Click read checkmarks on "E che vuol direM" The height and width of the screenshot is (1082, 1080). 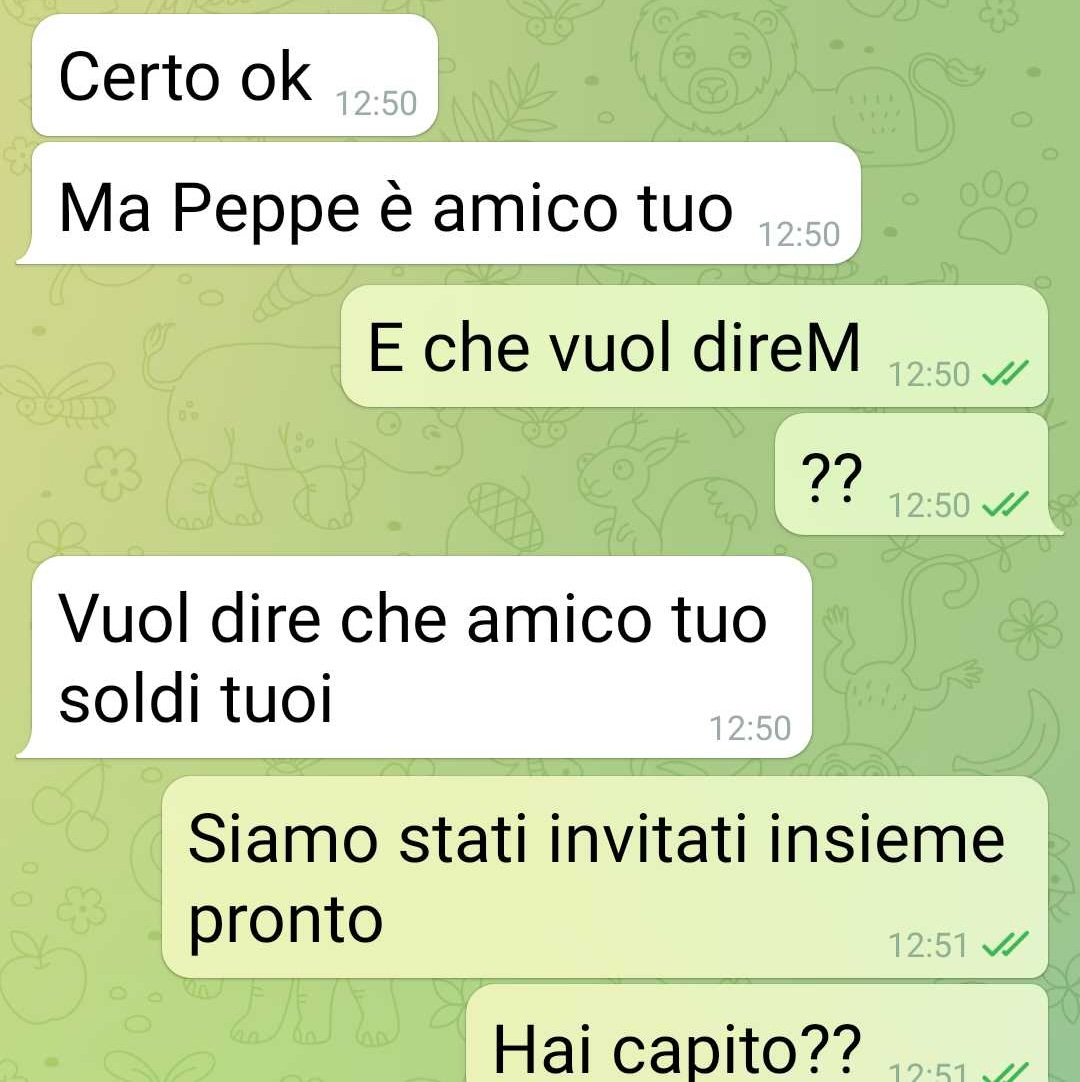point(1005,373)
